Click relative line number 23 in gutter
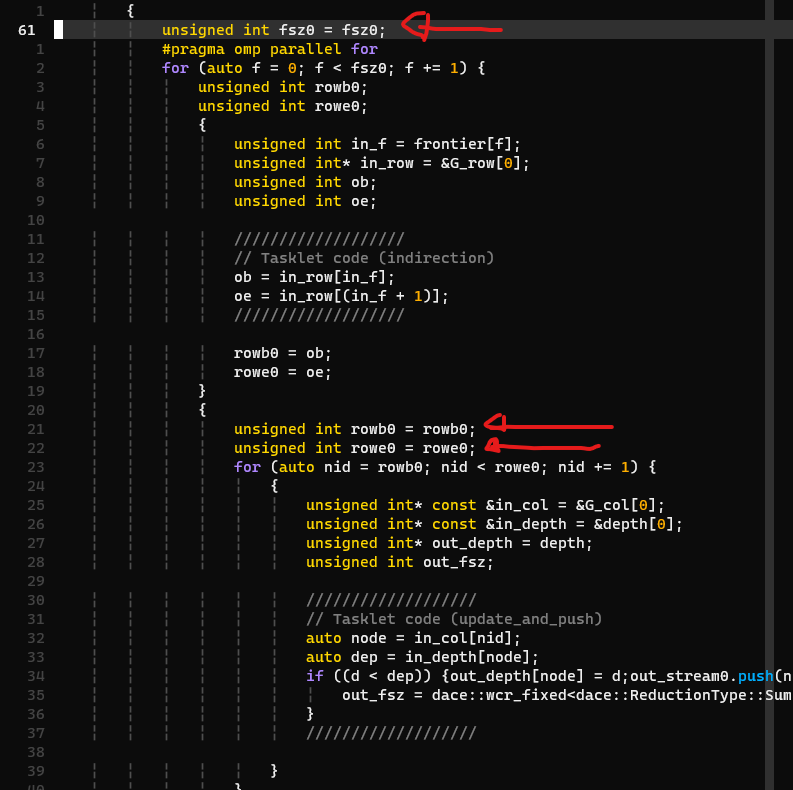 point(35,467)
